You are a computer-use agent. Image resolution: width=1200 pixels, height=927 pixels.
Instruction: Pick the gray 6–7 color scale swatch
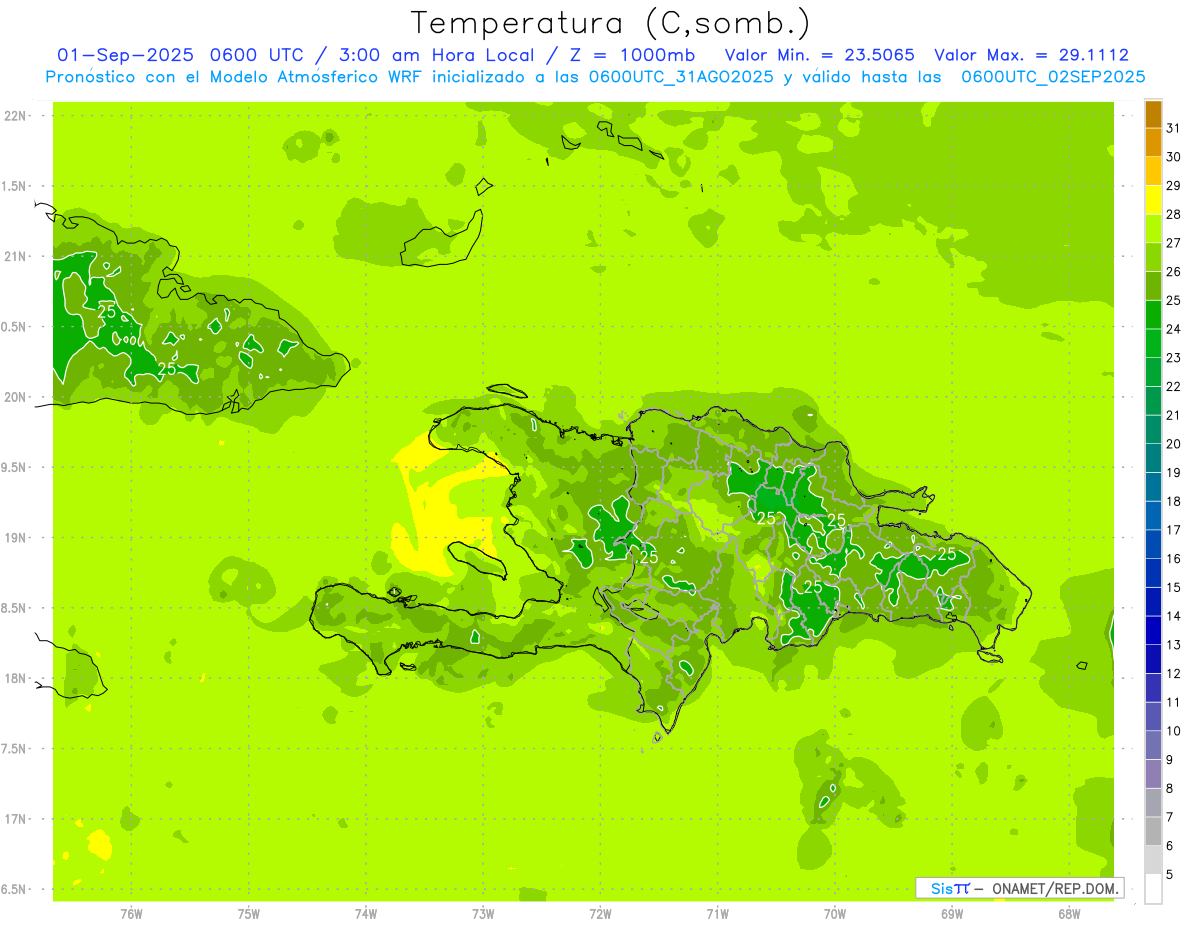(x=1153, y=832)
